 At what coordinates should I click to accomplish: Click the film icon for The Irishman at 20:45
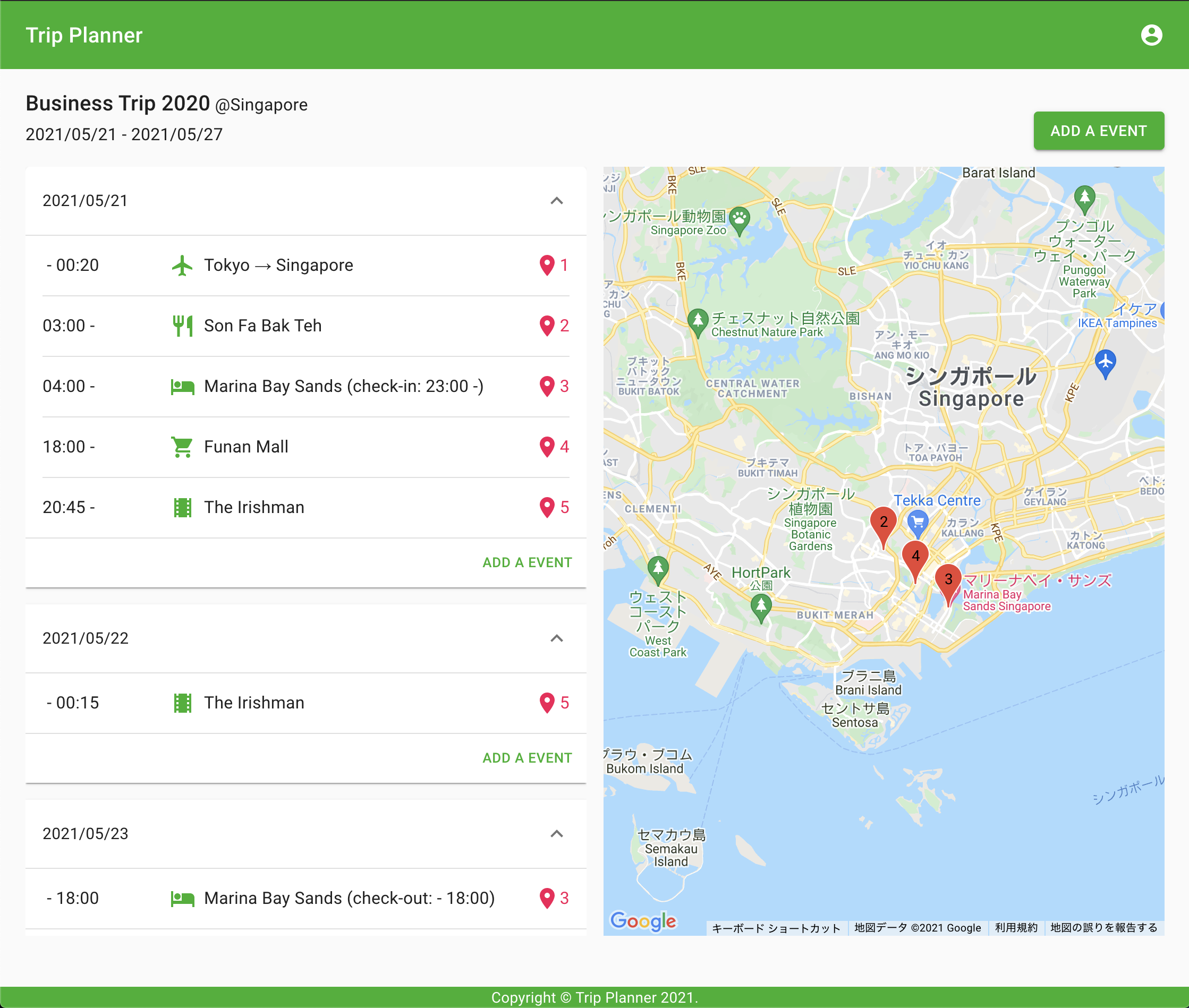[182, 507]
